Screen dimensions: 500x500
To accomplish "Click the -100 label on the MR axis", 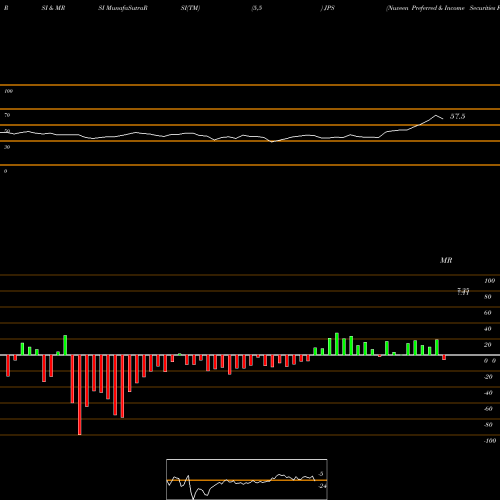I will click(x=490, y=441).
